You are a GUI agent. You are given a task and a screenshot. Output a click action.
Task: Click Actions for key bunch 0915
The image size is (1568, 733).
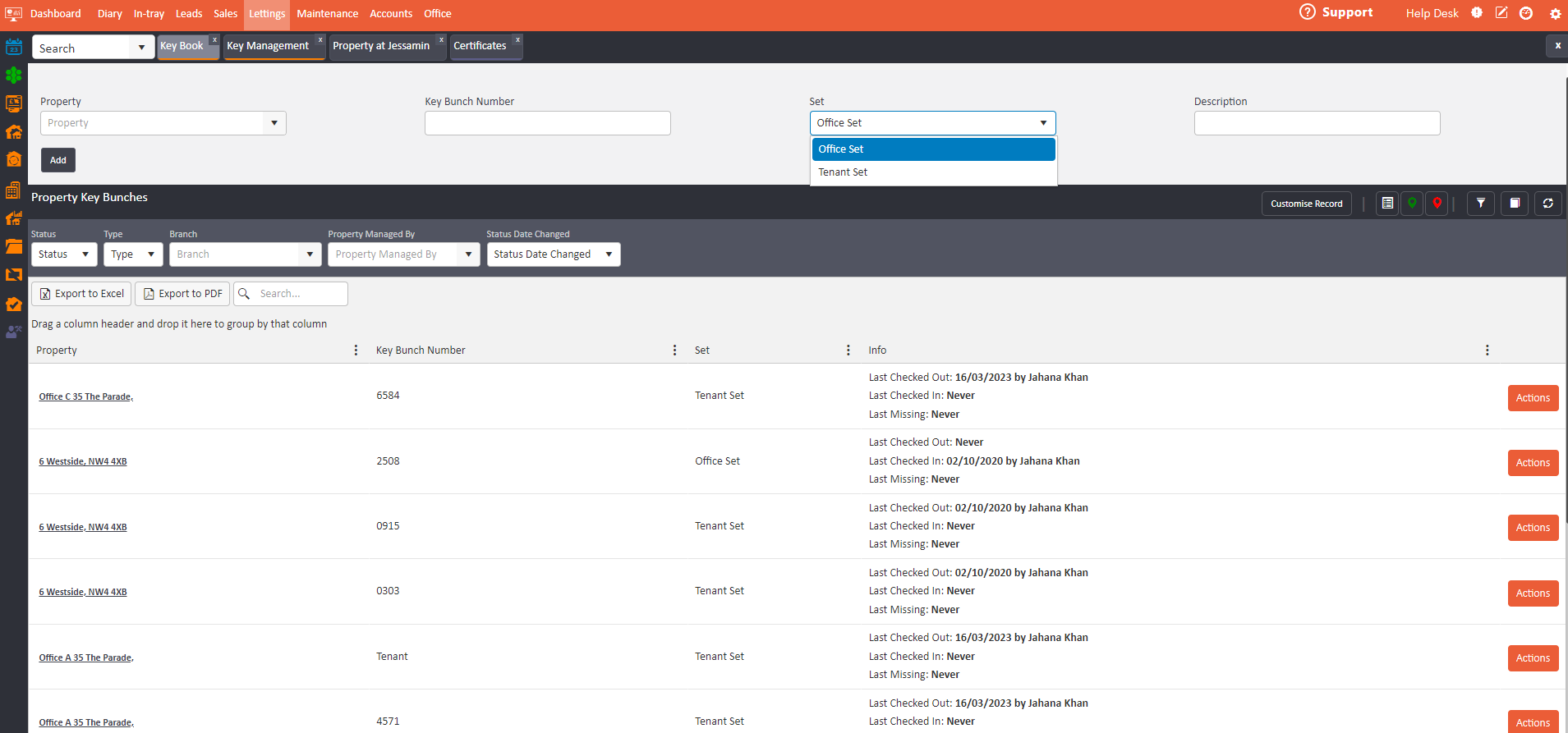1533,528
